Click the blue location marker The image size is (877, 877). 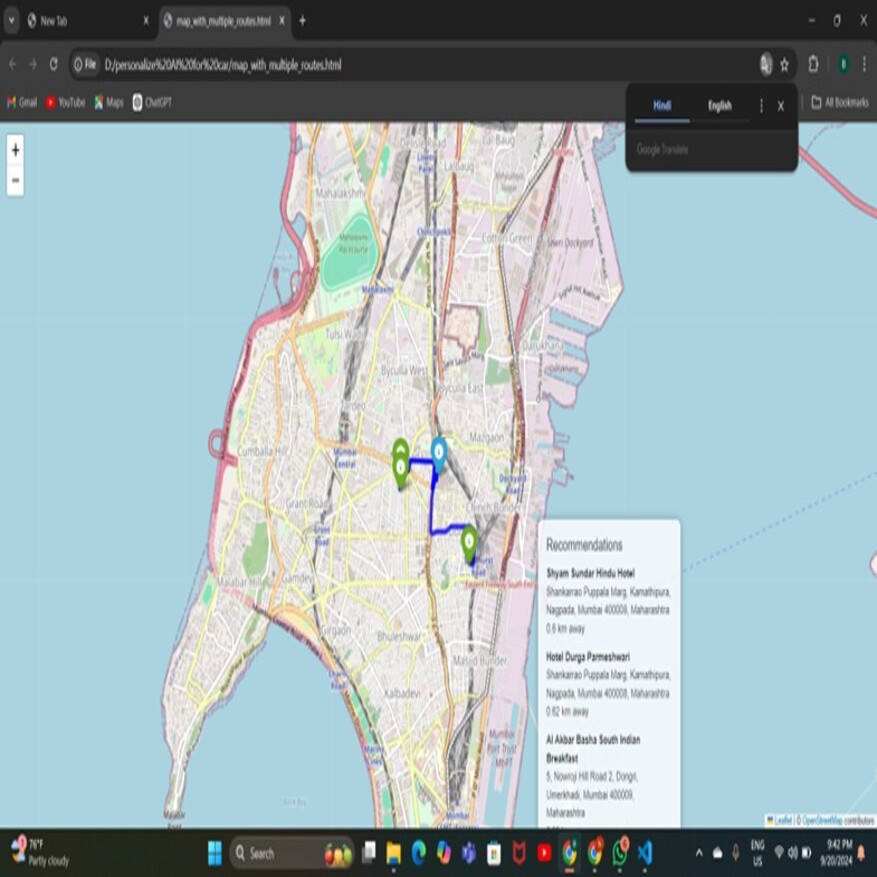tap(438, 453)
